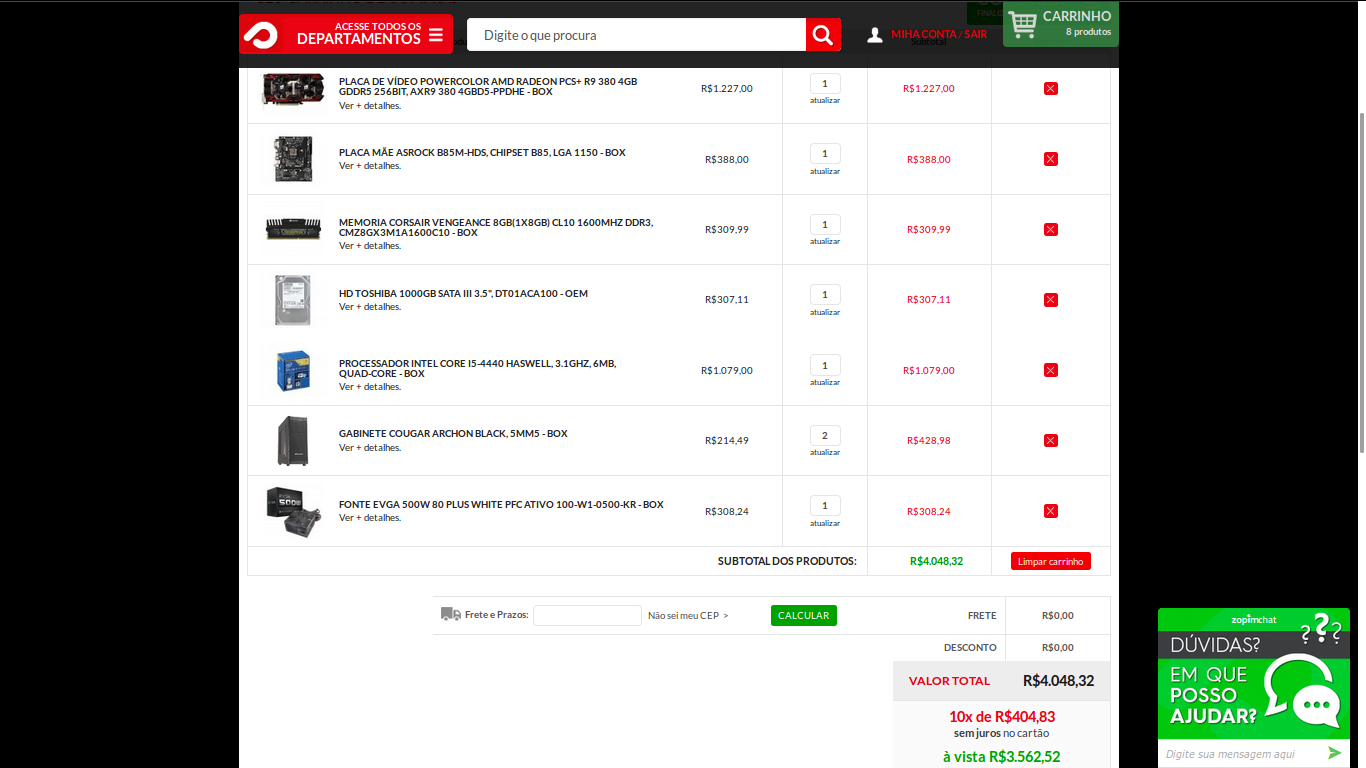Open Minha Conta / Sair link
Image resolution: width=1366 pixels, height=768 pixels.
point(939,35)
